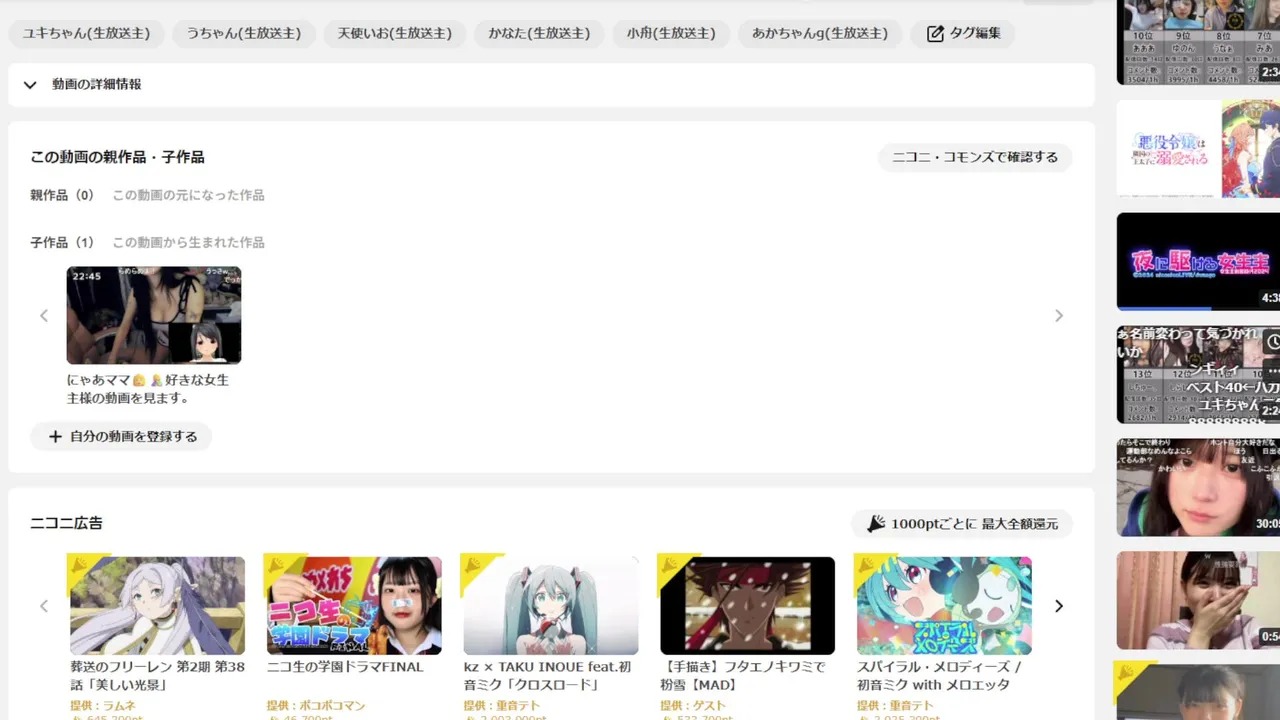This screenshot has height=720, width=1280.
Task: Click the 小舟(生放送主) tag
Action: coord(671,33)
